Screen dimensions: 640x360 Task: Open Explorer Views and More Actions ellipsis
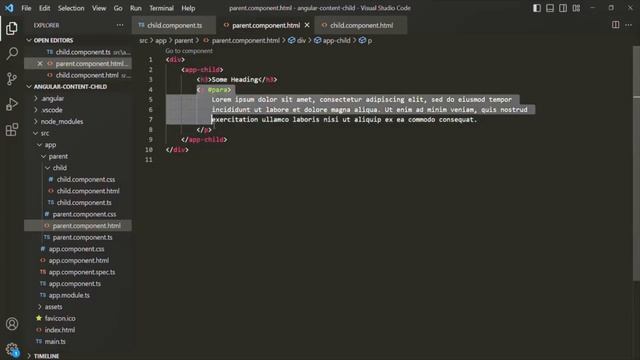click(x=120, y=25)
